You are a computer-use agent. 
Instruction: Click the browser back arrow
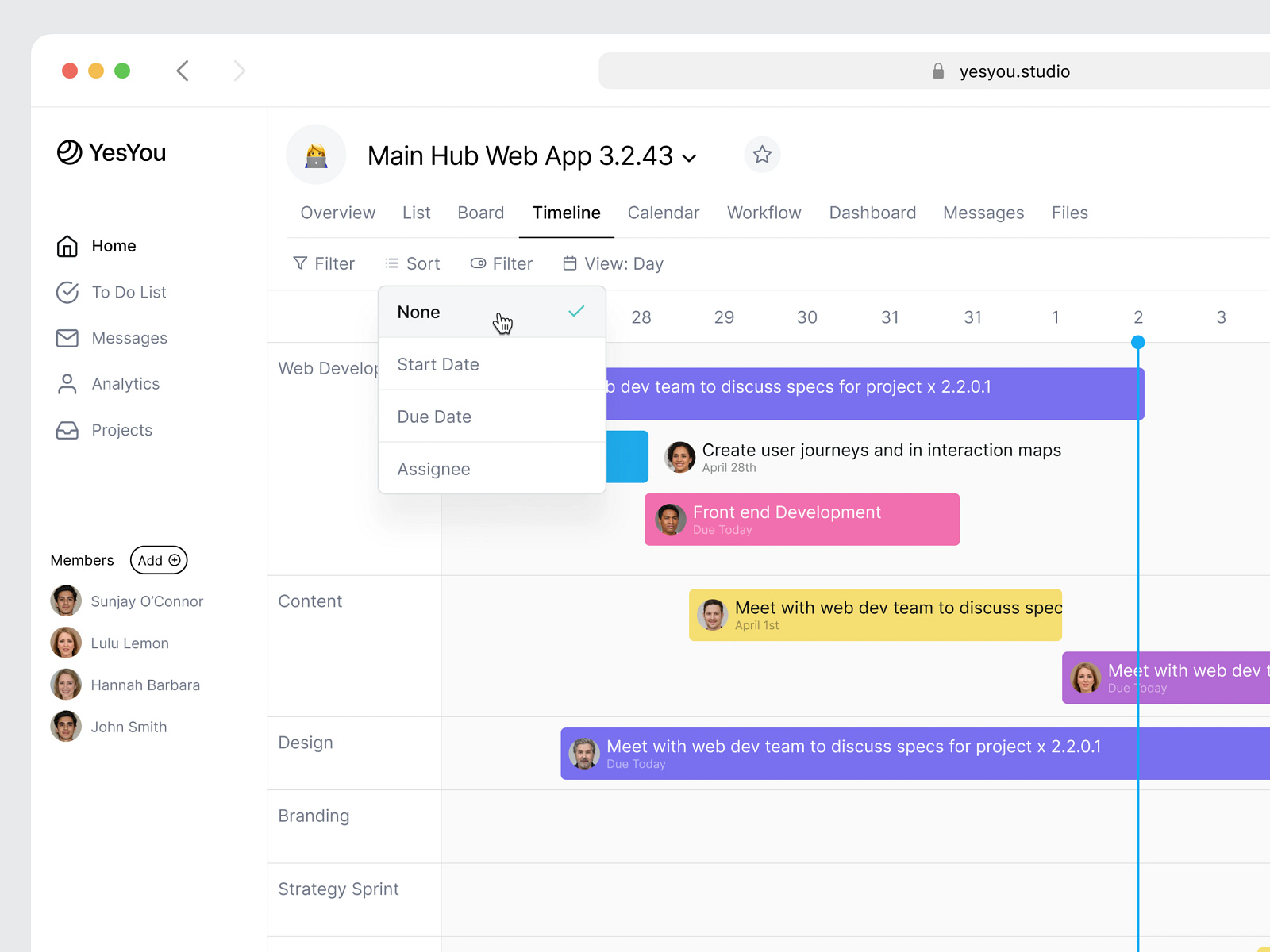(x=183, y=71)
